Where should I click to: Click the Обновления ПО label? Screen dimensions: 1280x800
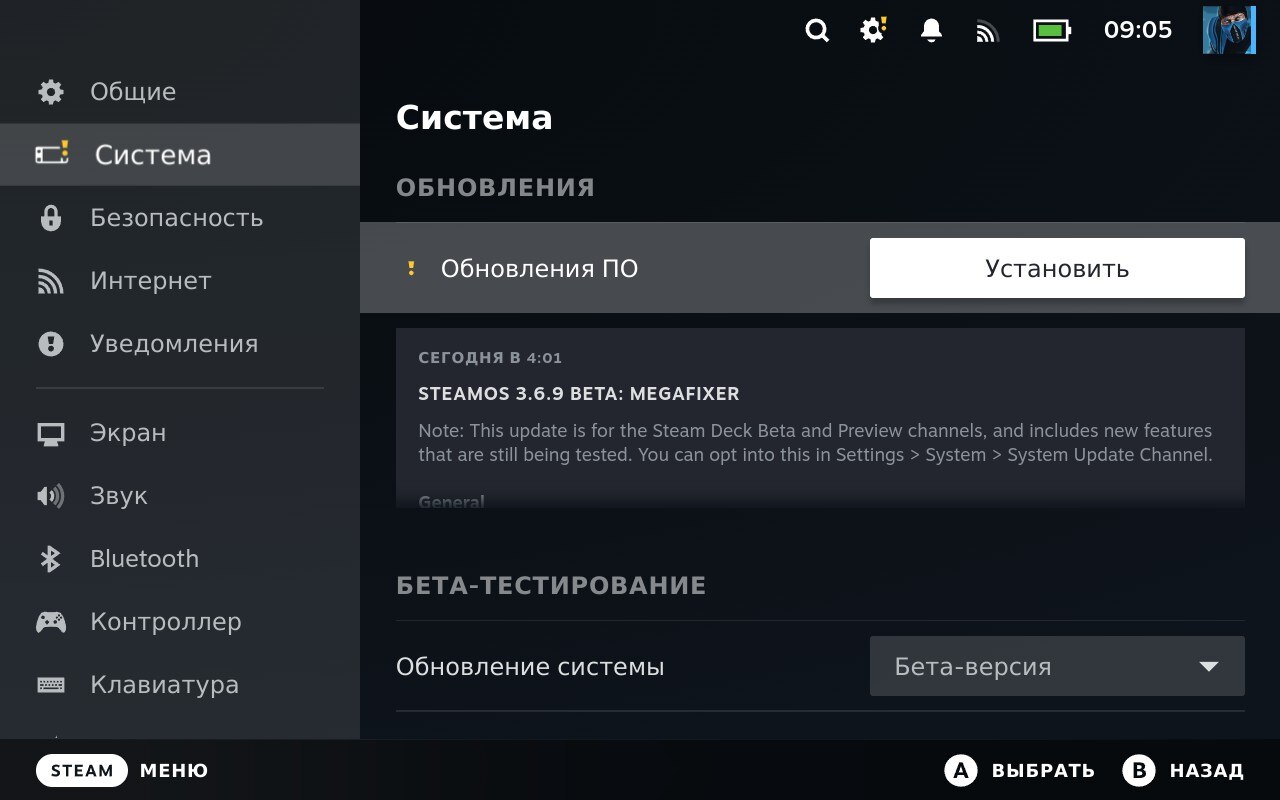pos(539,269)
